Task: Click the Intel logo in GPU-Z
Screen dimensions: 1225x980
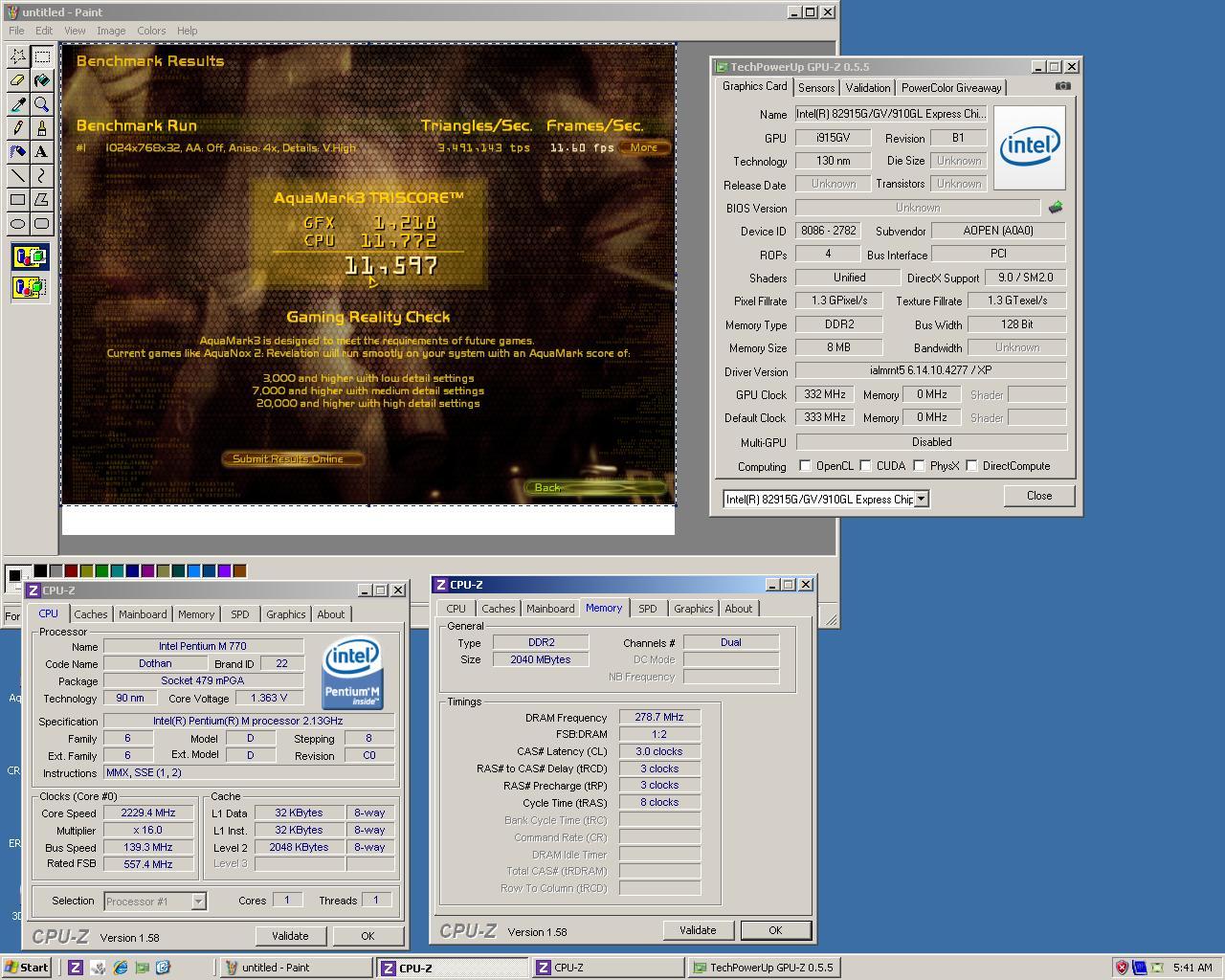Action: [x=1030, y=146]
